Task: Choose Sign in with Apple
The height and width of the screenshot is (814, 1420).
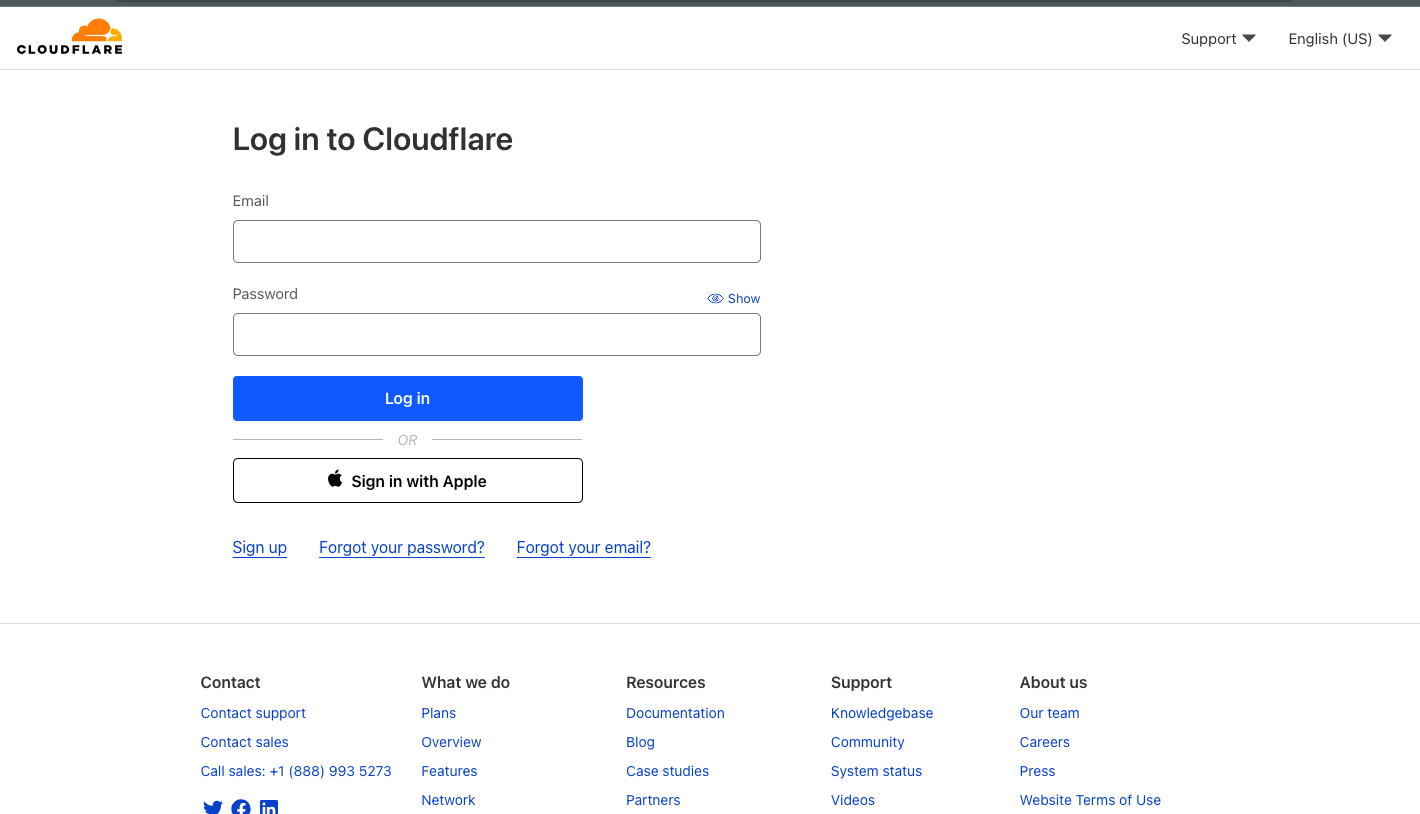Action: (407, 481)
